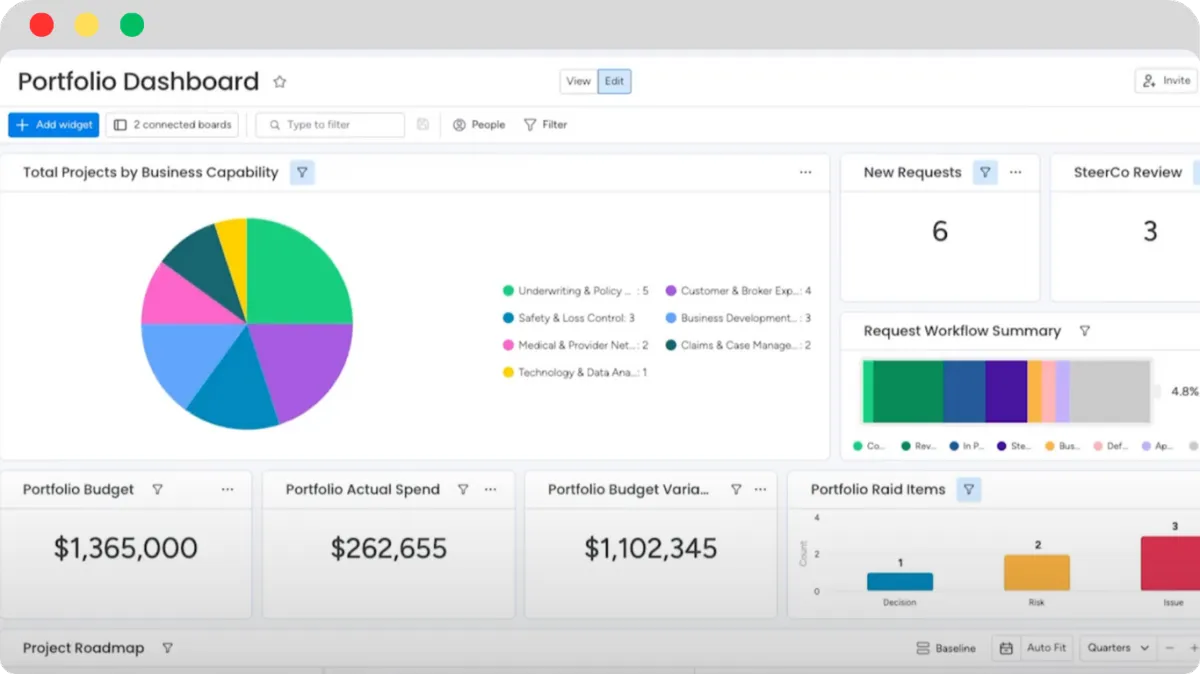Click the Business Development legend entry
This screenshot has width=1200, height=674.
[x=738, y=318]
